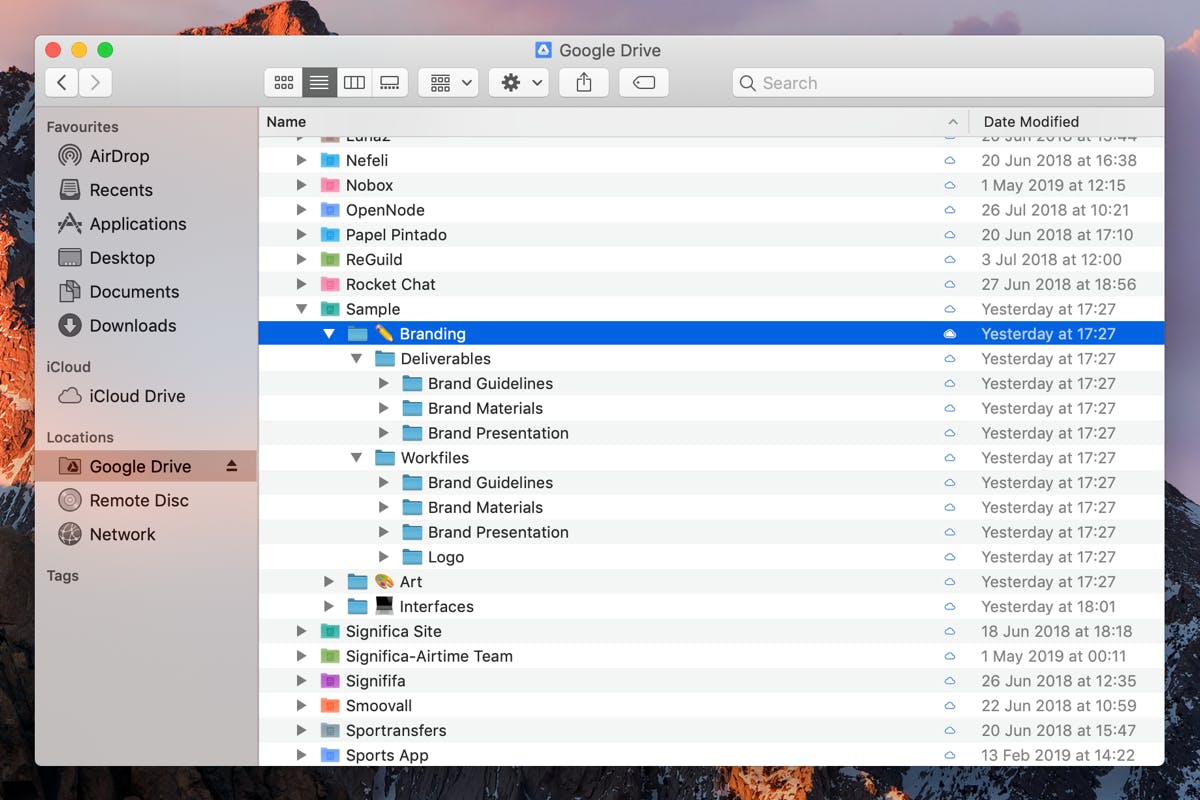Open the gear action menu
The image size is (1200, 800).
(x=519, y=82)
